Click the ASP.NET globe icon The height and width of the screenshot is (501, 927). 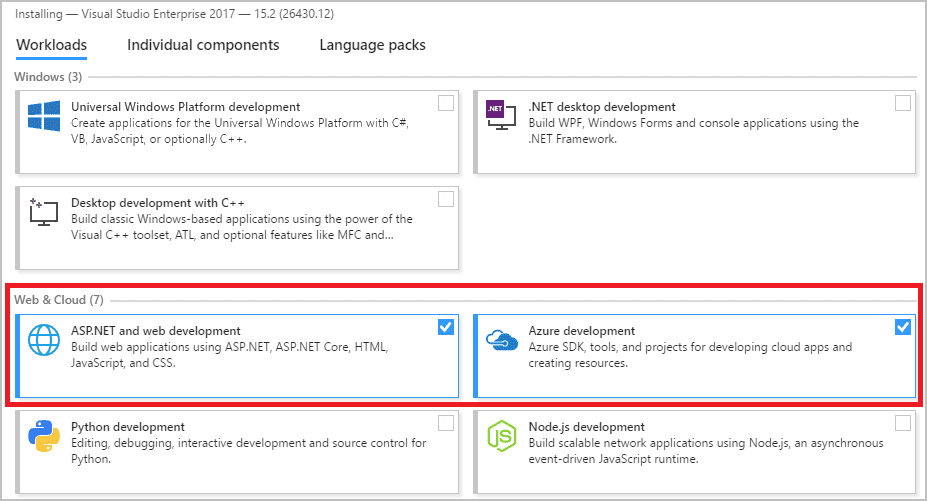click(44, 341)
